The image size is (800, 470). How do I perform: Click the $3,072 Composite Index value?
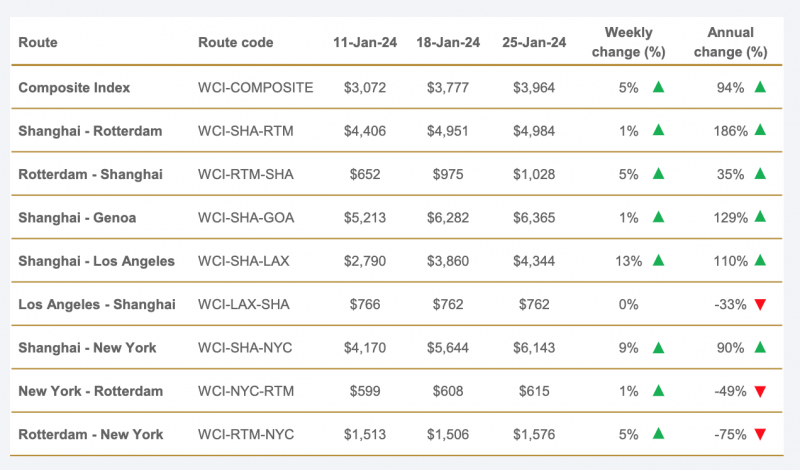(x=365, y=88)
